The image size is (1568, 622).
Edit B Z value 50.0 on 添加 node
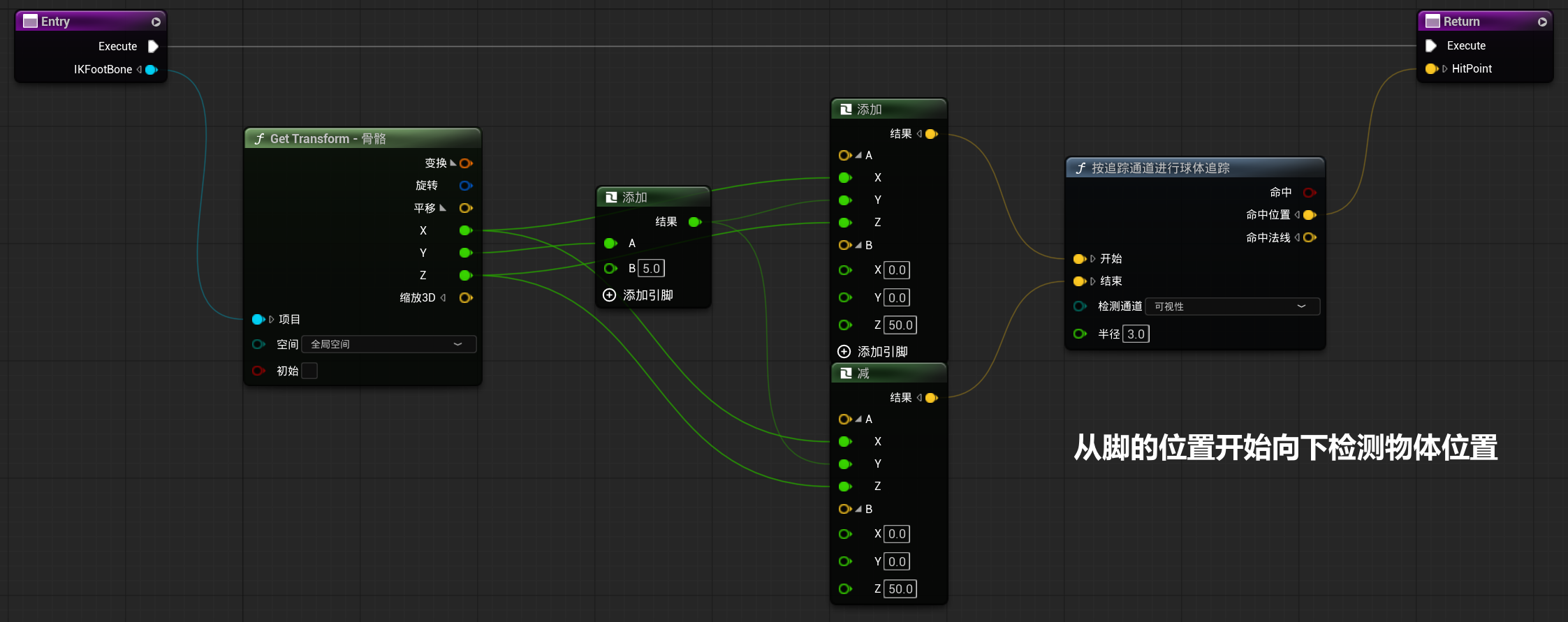[900, 325]
